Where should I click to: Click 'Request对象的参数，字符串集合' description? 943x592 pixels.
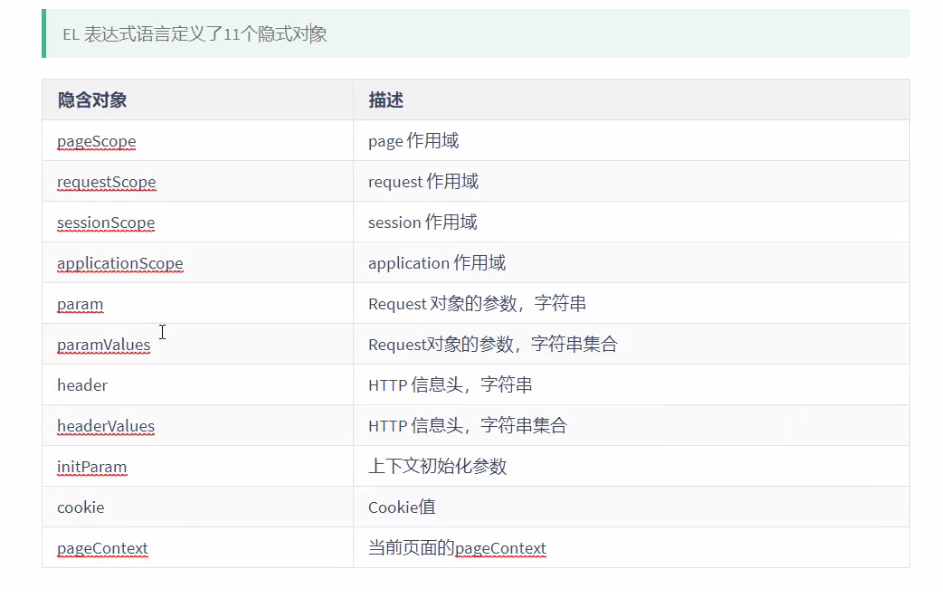(x=493, y=345)
